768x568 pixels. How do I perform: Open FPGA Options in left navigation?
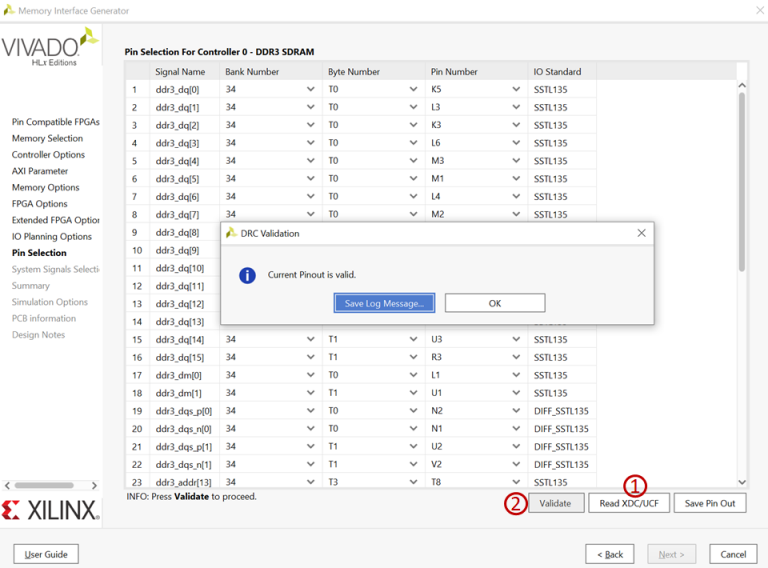point(40,204)
